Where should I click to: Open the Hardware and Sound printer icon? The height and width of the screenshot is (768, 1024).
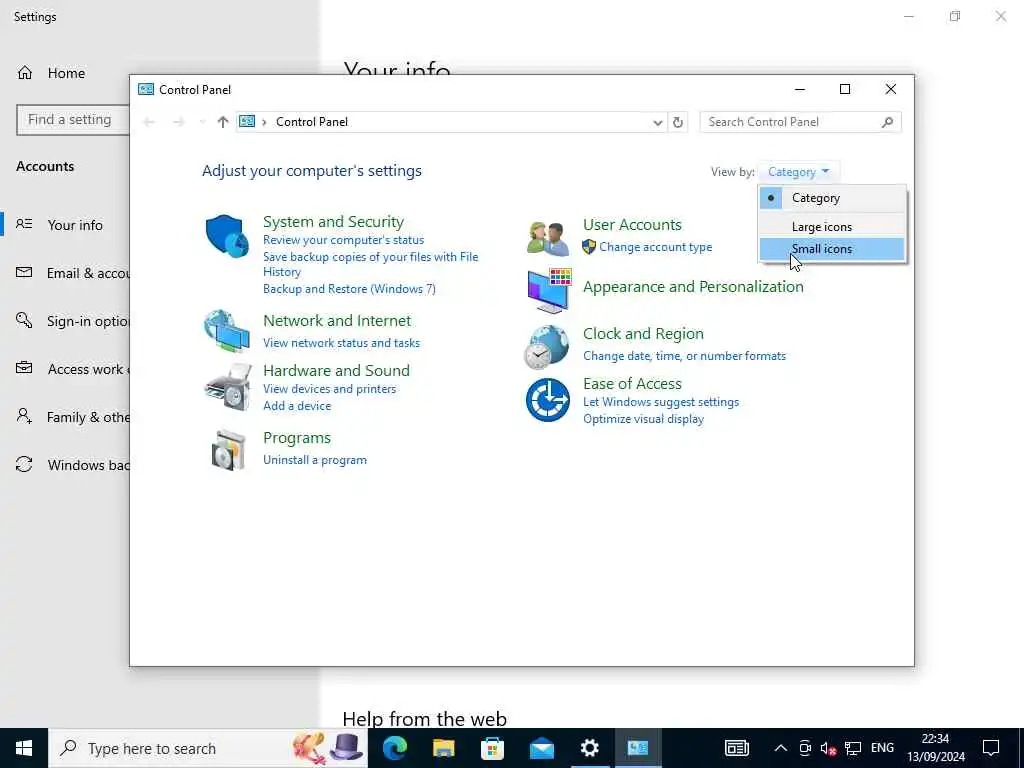(227, 387)
